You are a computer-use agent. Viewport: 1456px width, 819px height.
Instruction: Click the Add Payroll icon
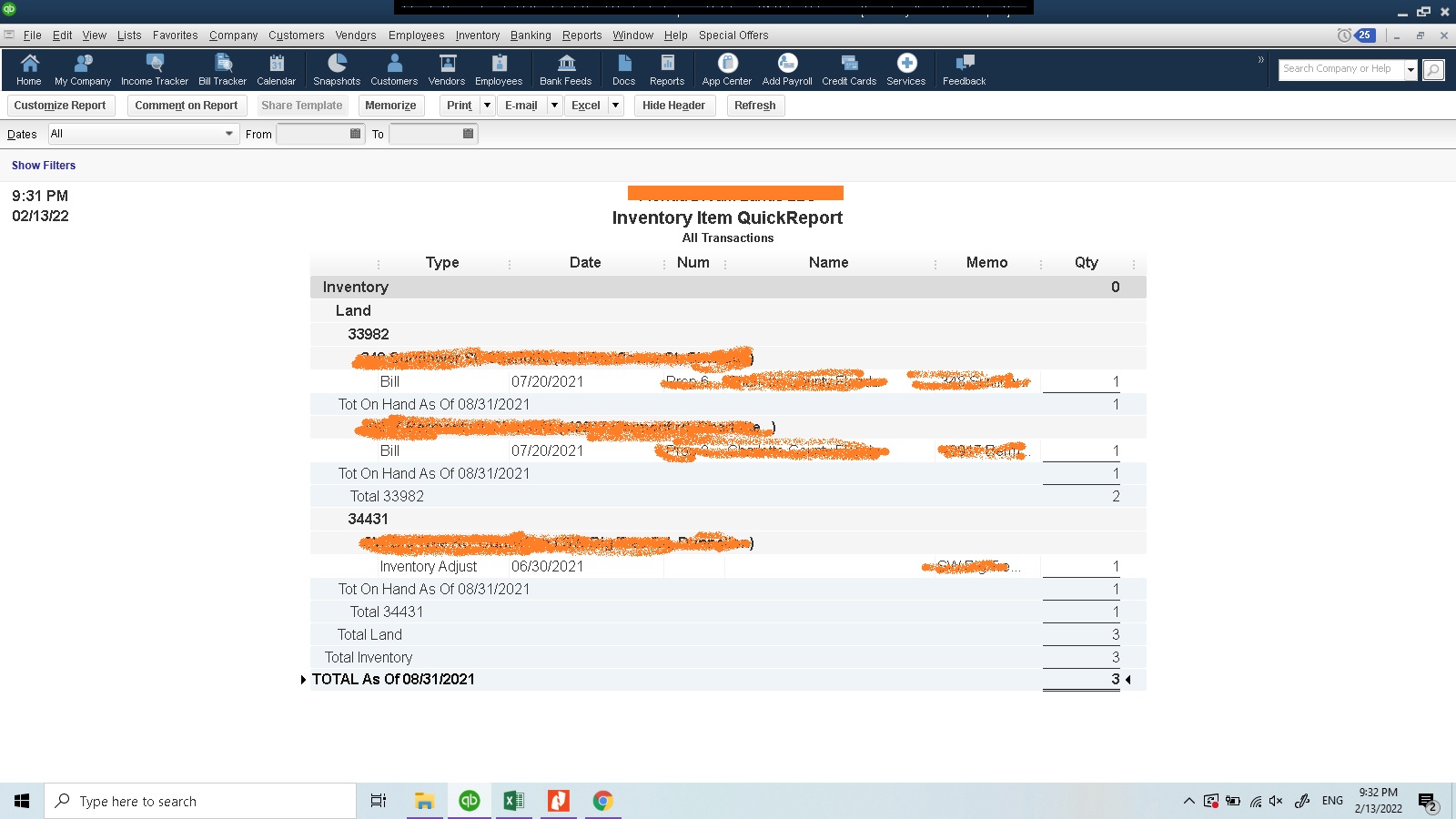(785, 68)
